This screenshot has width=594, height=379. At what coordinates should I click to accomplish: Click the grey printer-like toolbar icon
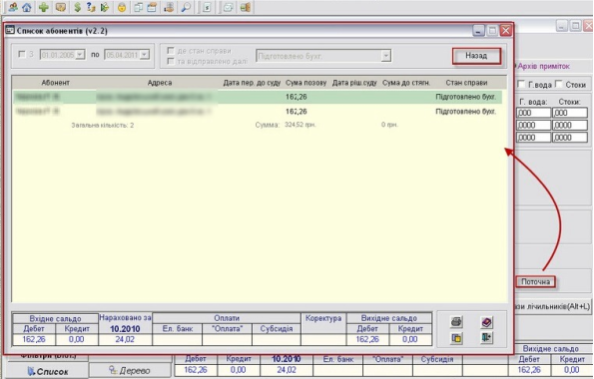(x=228, y=7)
